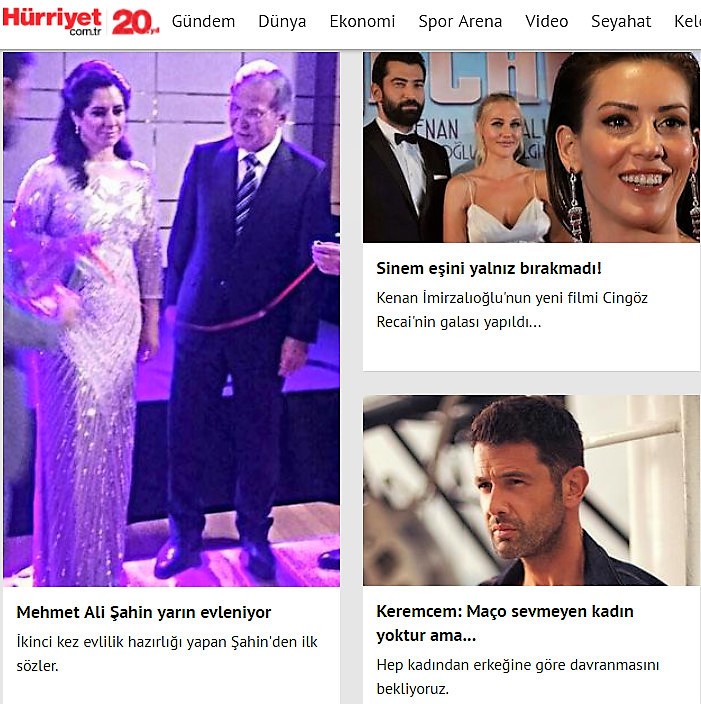Select Ekonomi in the navigation bar

362,21
